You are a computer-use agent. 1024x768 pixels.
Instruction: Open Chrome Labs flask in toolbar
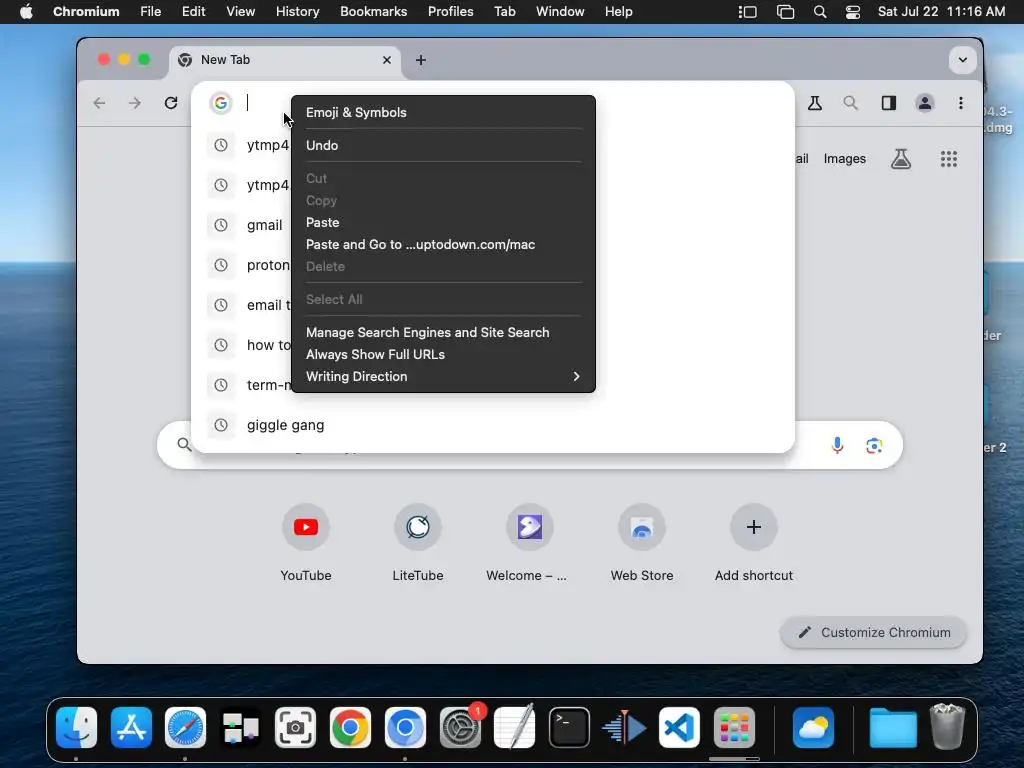(x=814, y=103)
